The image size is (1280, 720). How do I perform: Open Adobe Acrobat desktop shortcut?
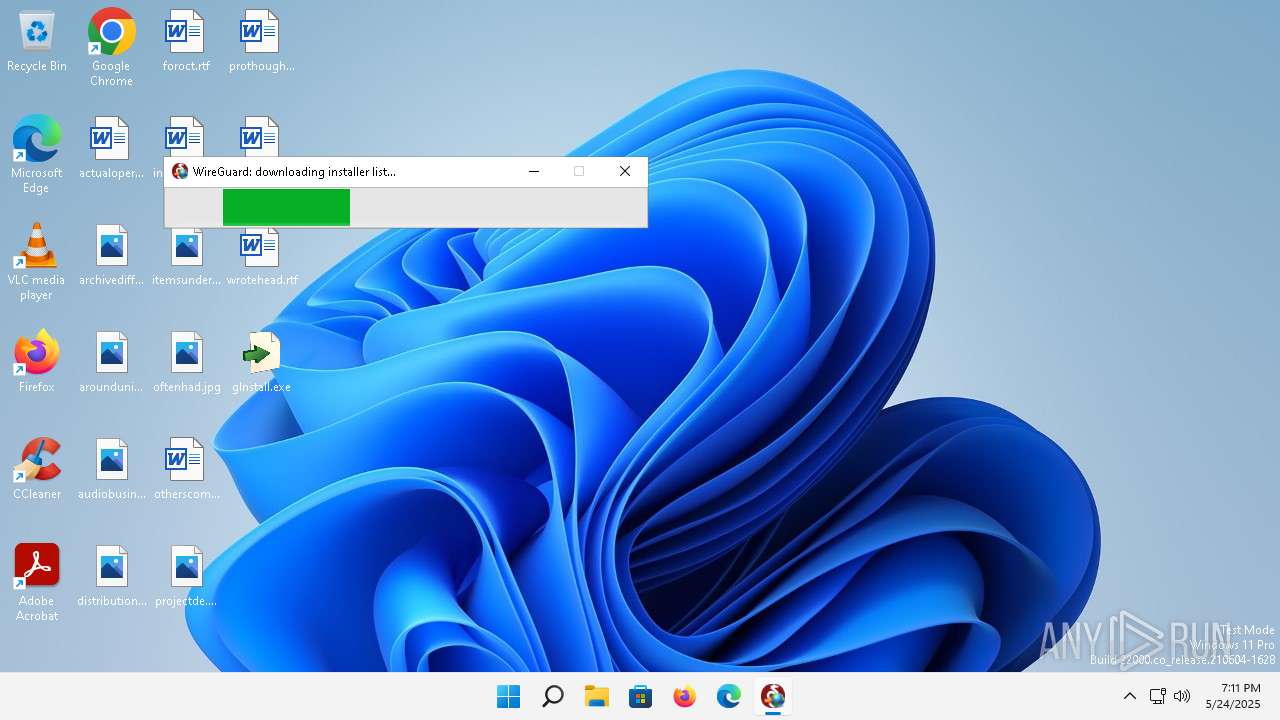[x=37, y=582]
